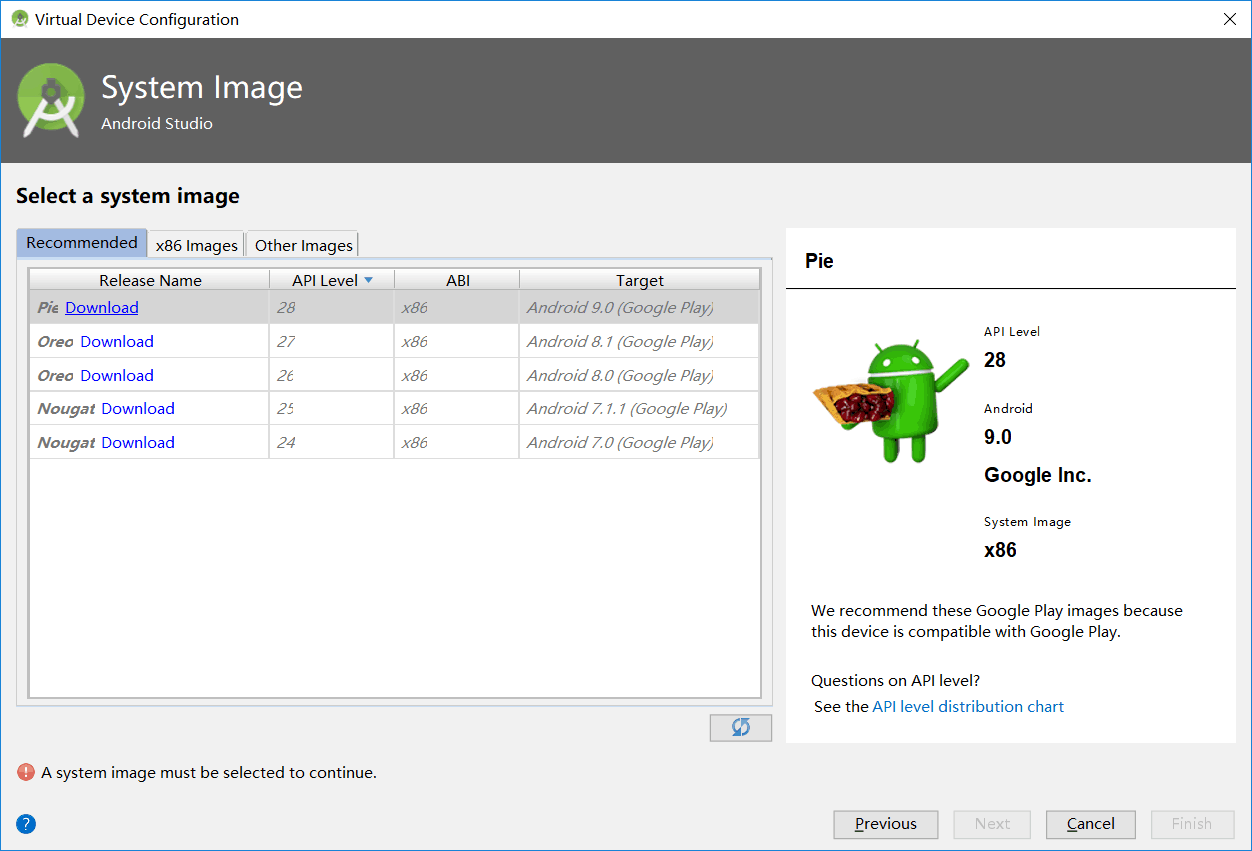Download the Oreo API 26 image
The width and height of the screenshot is (1252, 851).
tap(117, 375)
